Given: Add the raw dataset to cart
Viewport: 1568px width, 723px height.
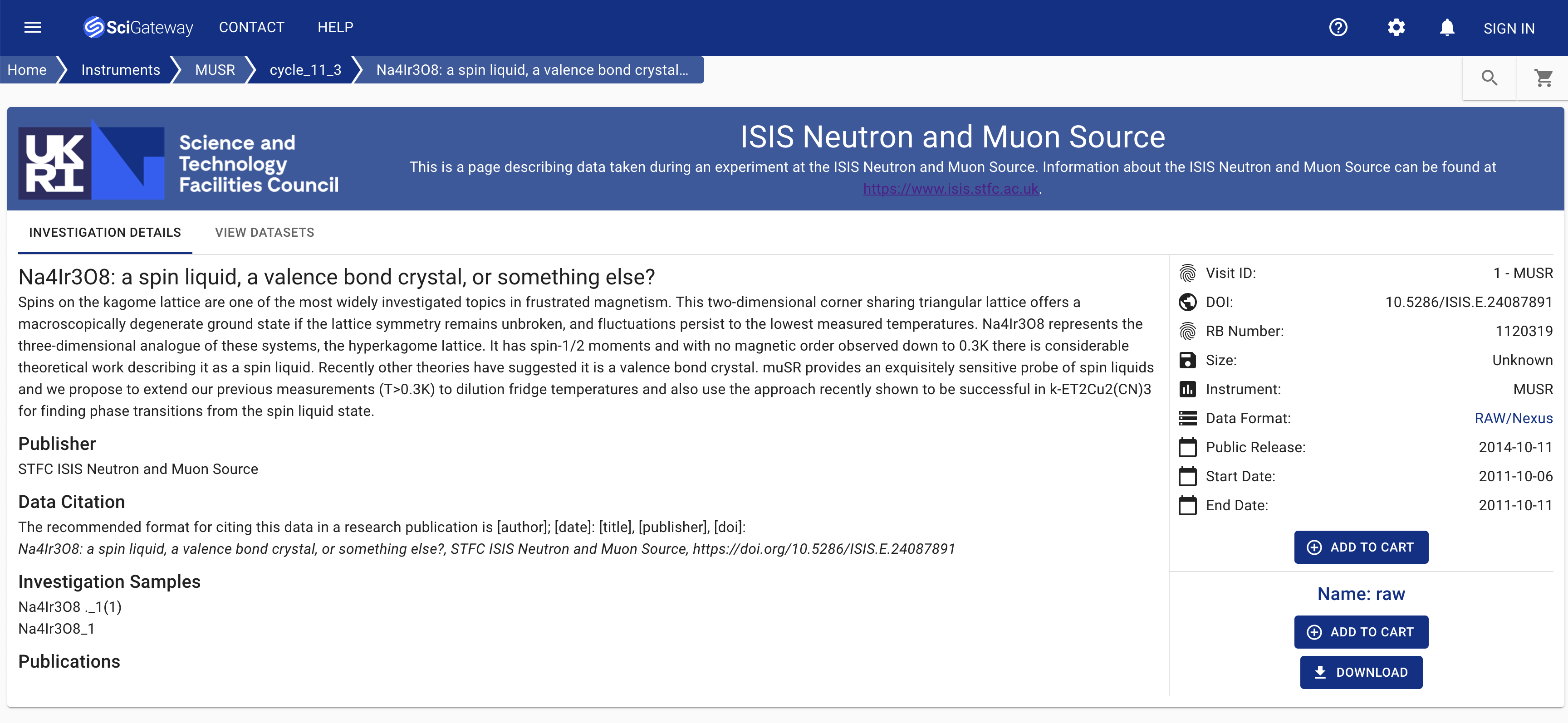Looking at the screenshot, I should tap(1361, 632).
